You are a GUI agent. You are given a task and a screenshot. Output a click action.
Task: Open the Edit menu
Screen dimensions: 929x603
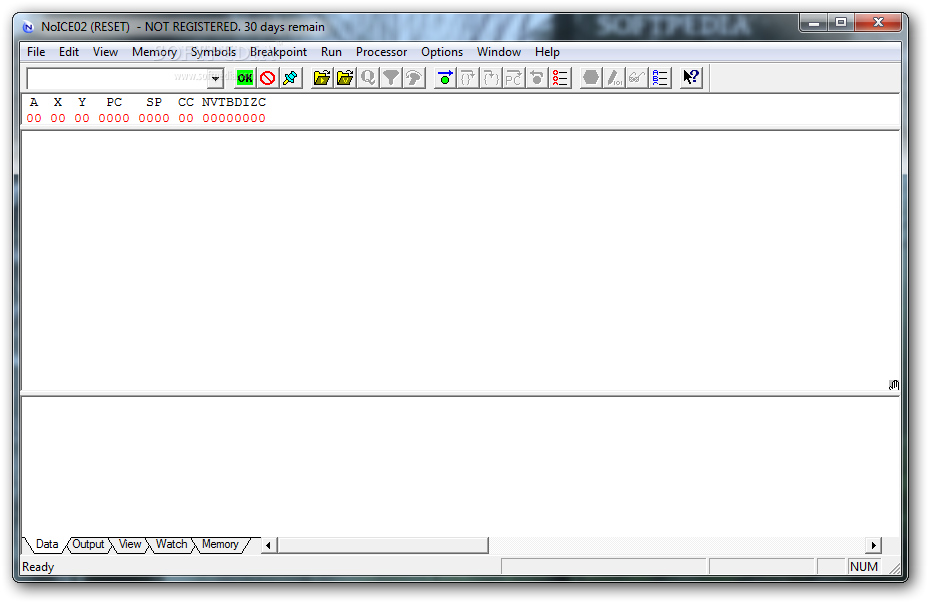pos(69,52)
